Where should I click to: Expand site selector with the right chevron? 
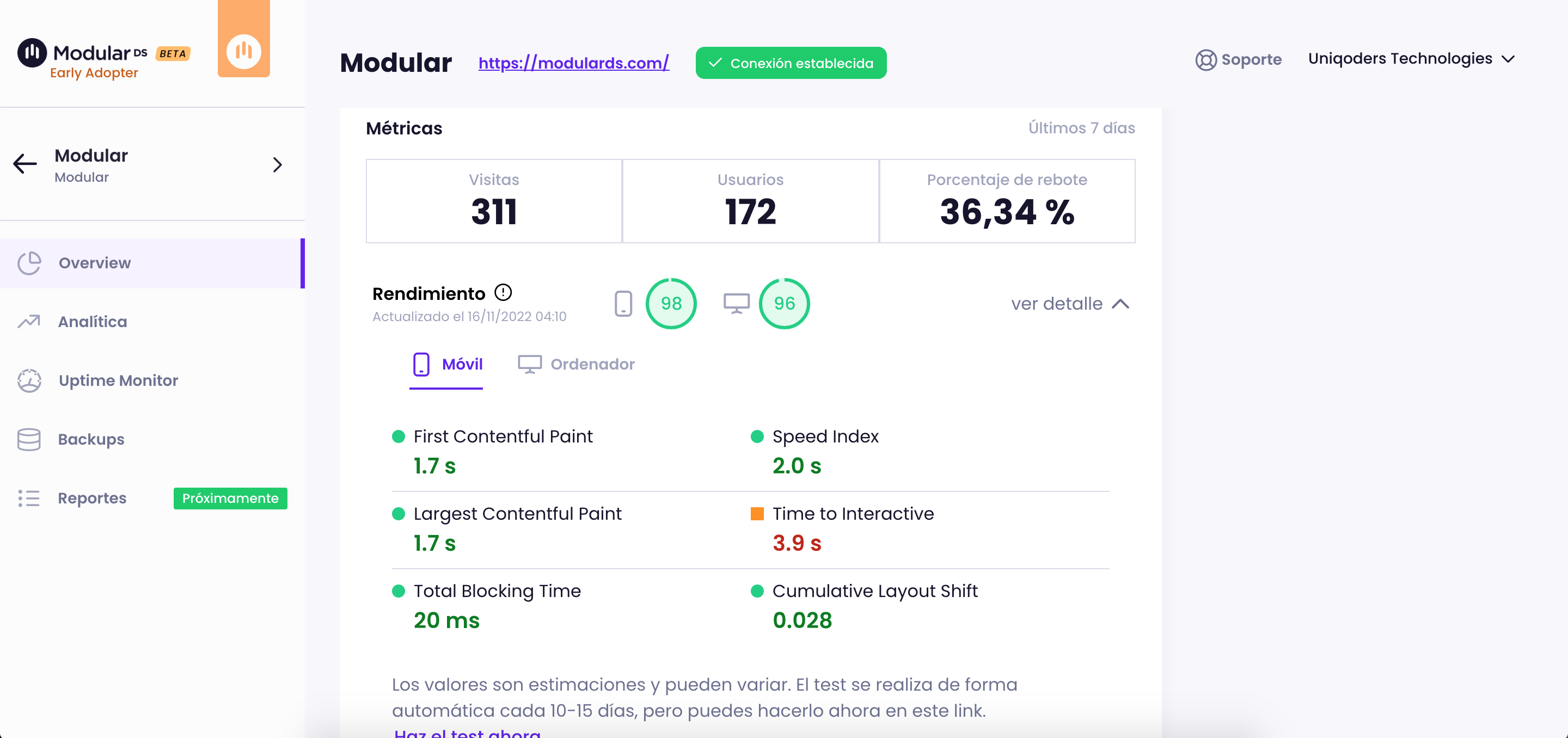(278, 165)
